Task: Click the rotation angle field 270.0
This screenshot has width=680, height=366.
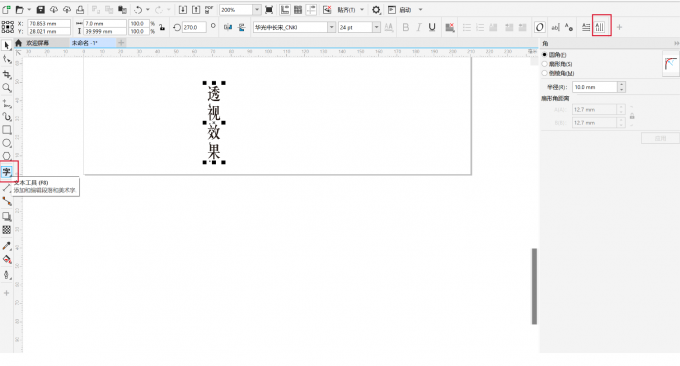Action: tap(193, 27)
